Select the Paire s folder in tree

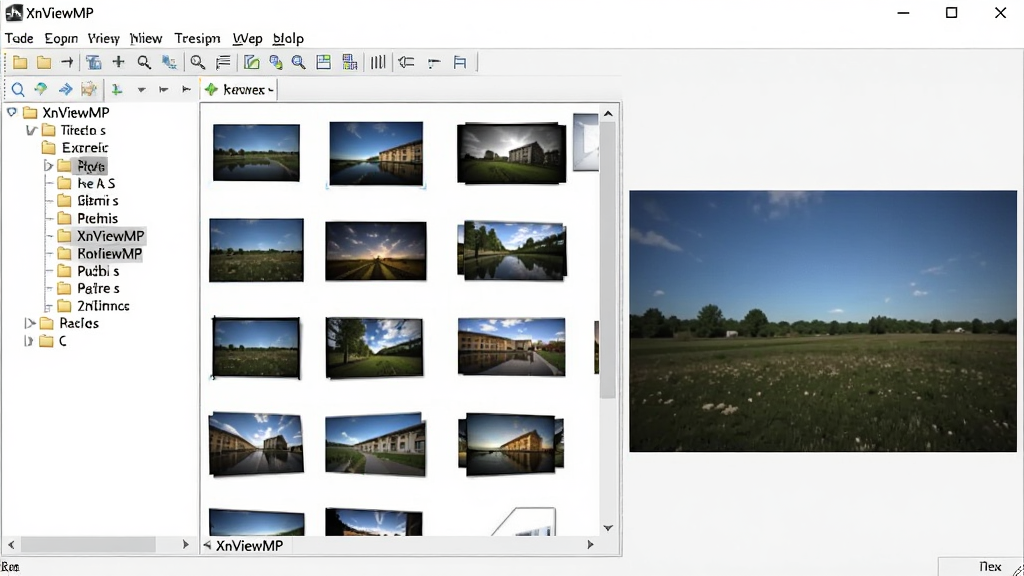point(98,289)
